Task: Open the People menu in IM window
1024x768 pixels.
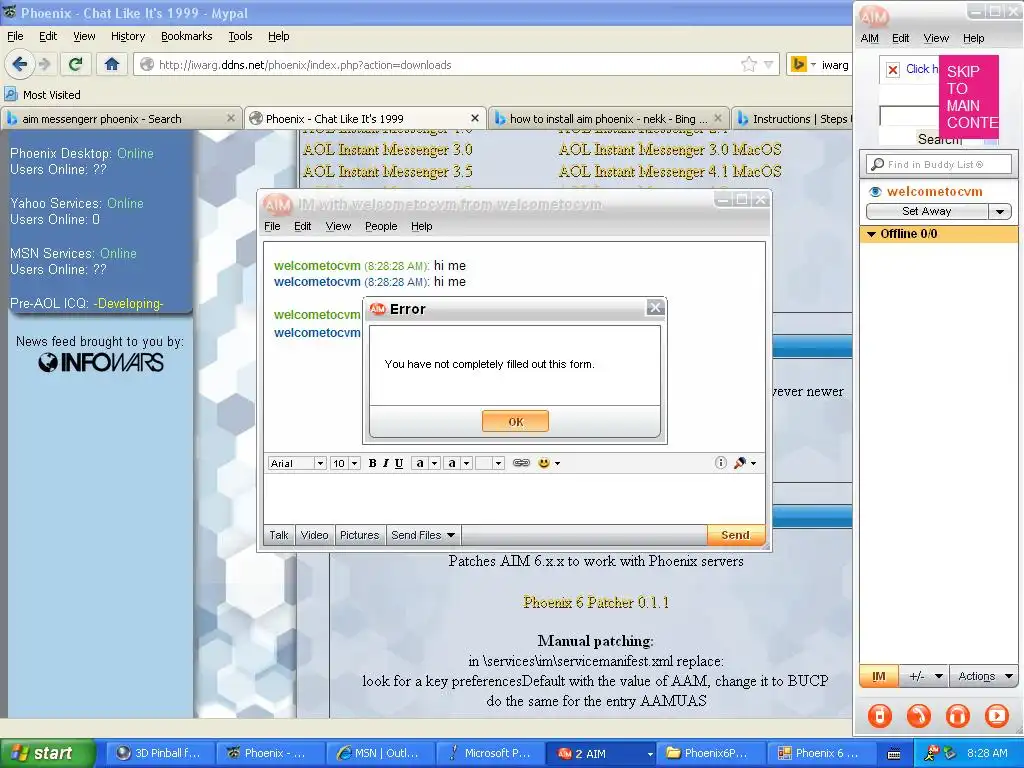Action: 381,226
